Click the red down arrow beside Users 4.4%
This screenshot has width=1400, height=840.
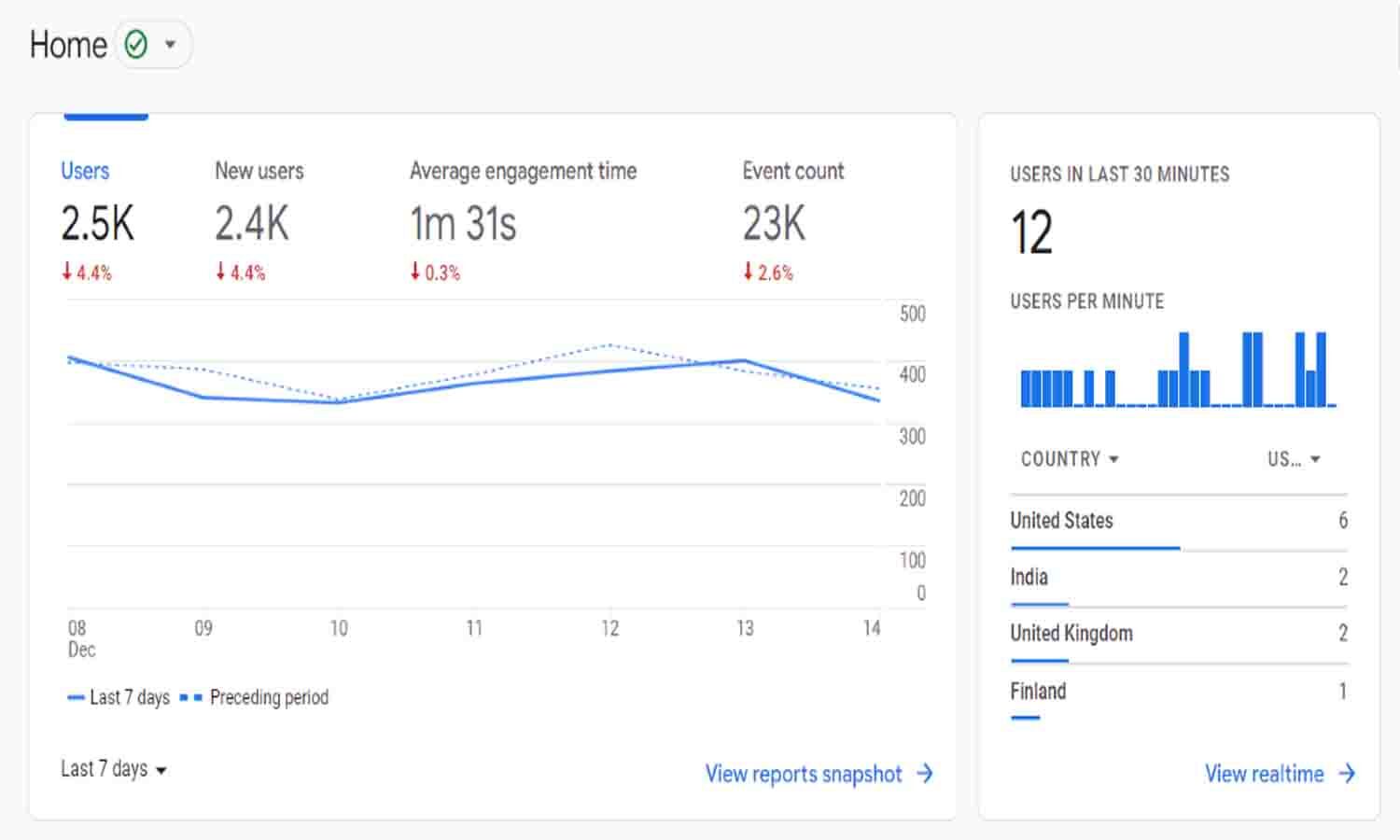pyautogui.click(x=66, y=273)
